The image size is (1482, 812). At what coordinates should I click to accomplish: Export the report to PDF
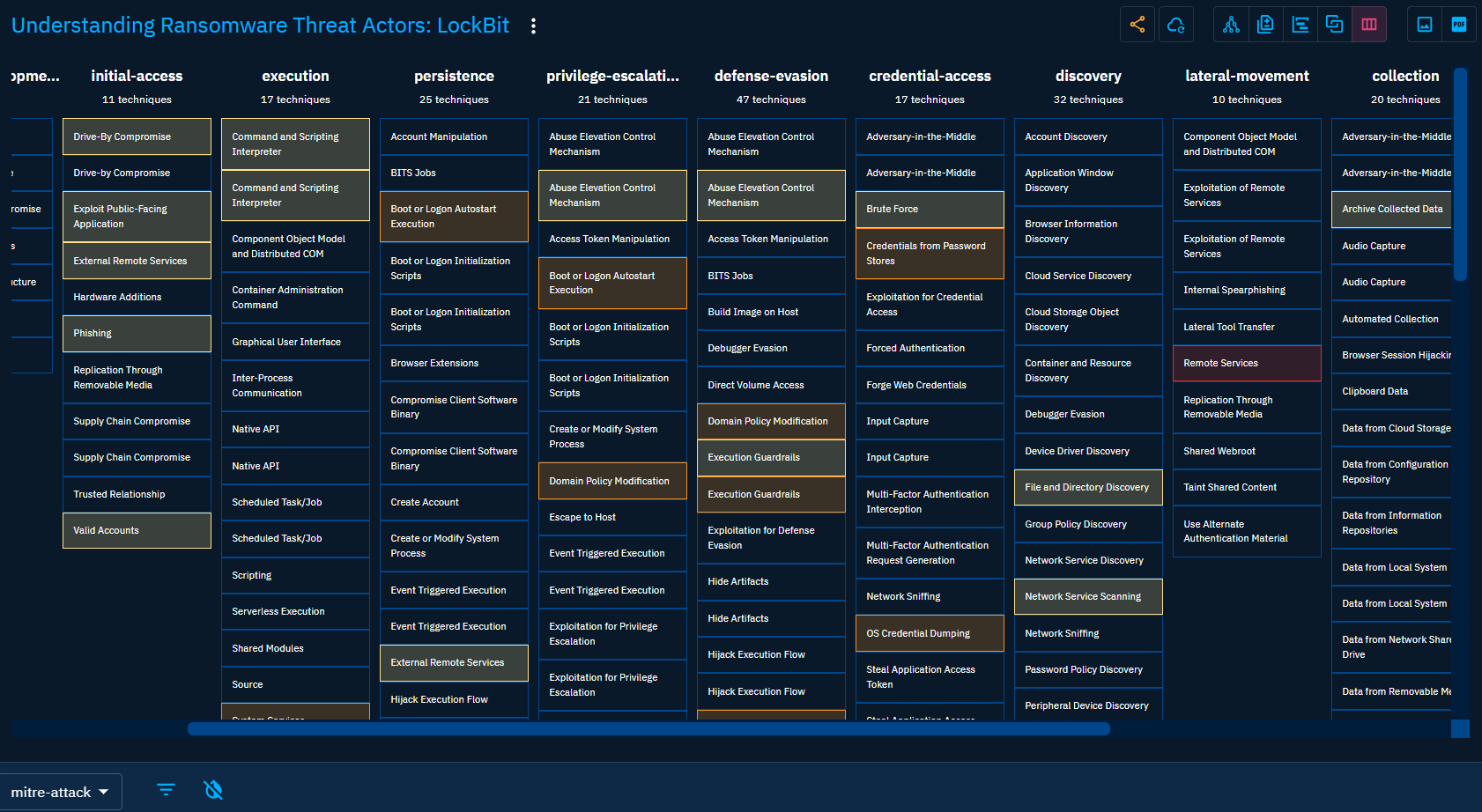(1459, 25)
